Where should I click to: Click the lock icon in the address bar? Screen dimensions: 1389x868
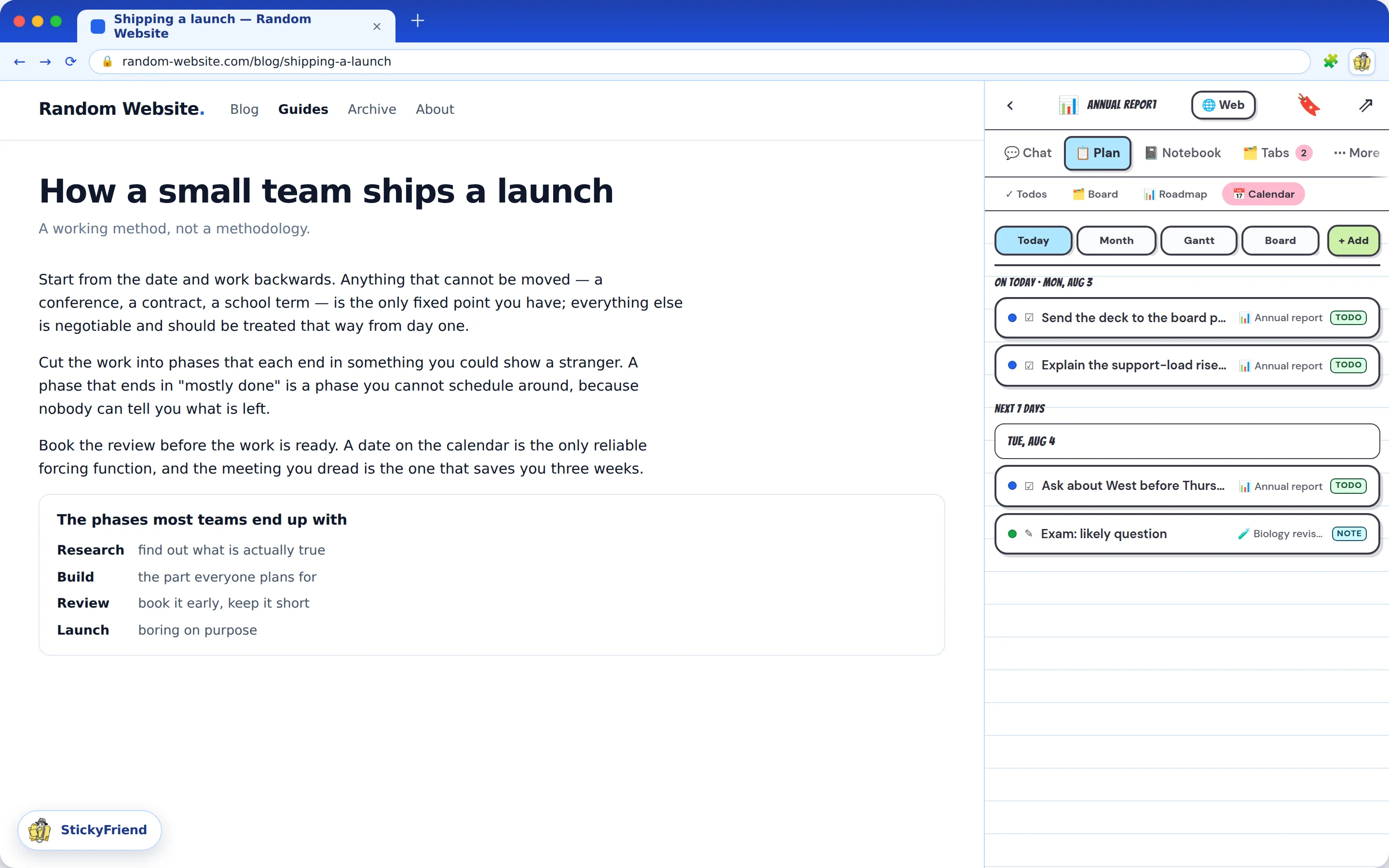(x=108, y=61)
